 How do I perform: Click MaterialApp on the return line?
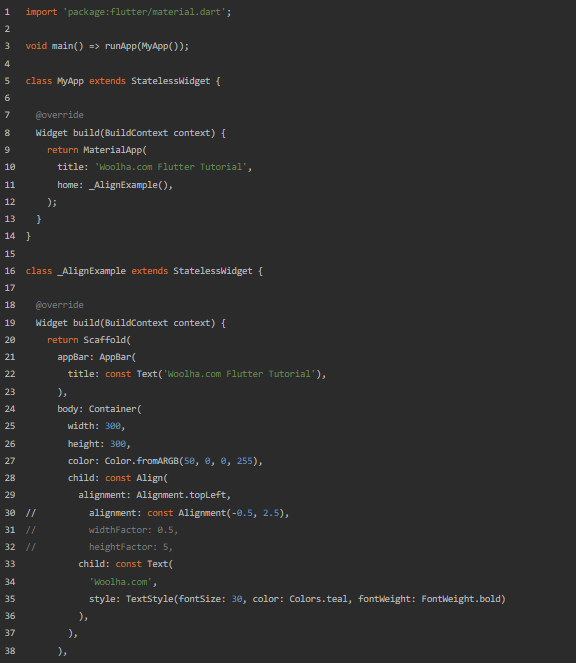click(113, 150)
